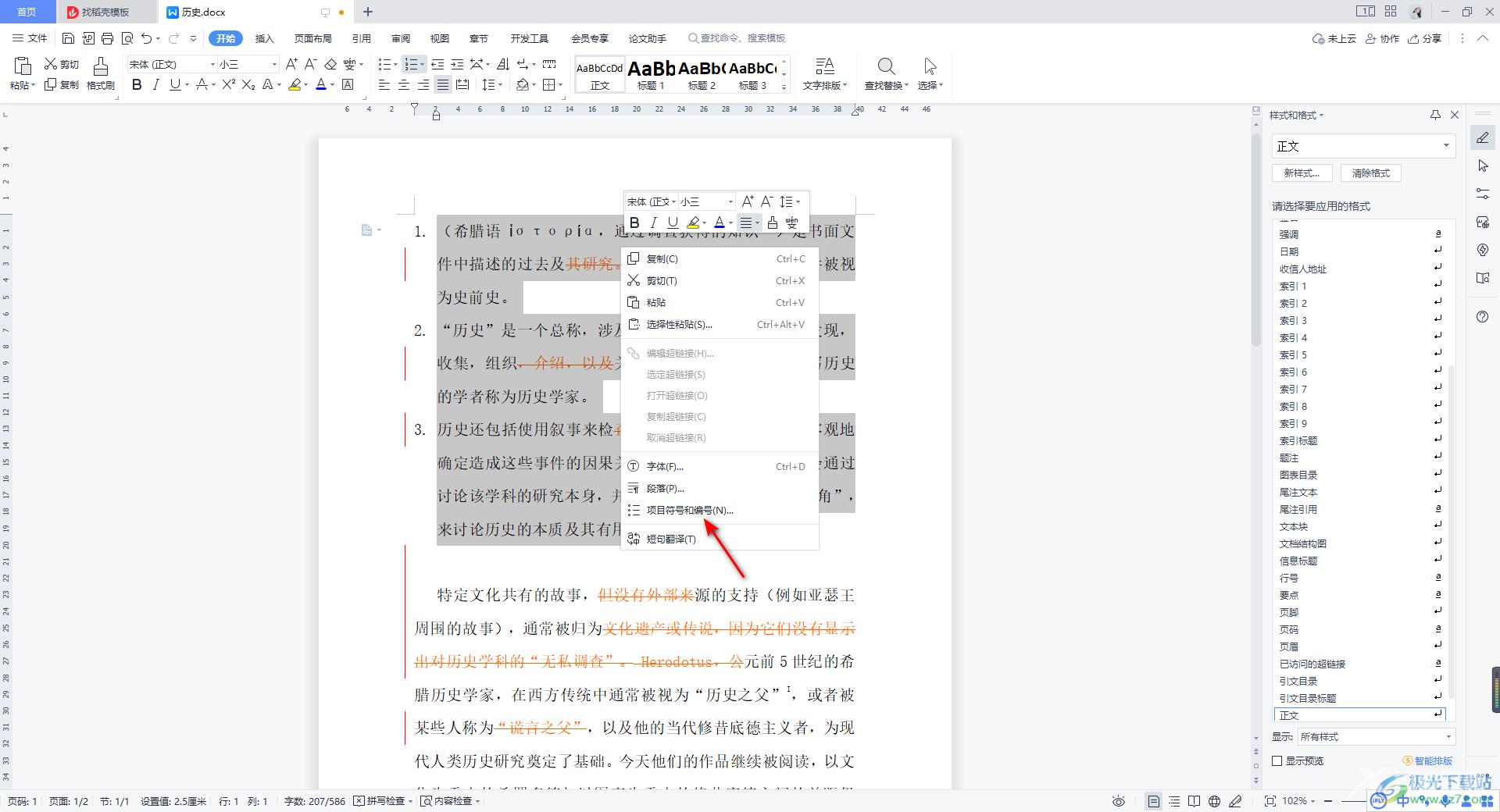The image size is (1500, 812).
Task: Click the 清除格式 button
Action: pyautogui.click(x=1371, y=173)
